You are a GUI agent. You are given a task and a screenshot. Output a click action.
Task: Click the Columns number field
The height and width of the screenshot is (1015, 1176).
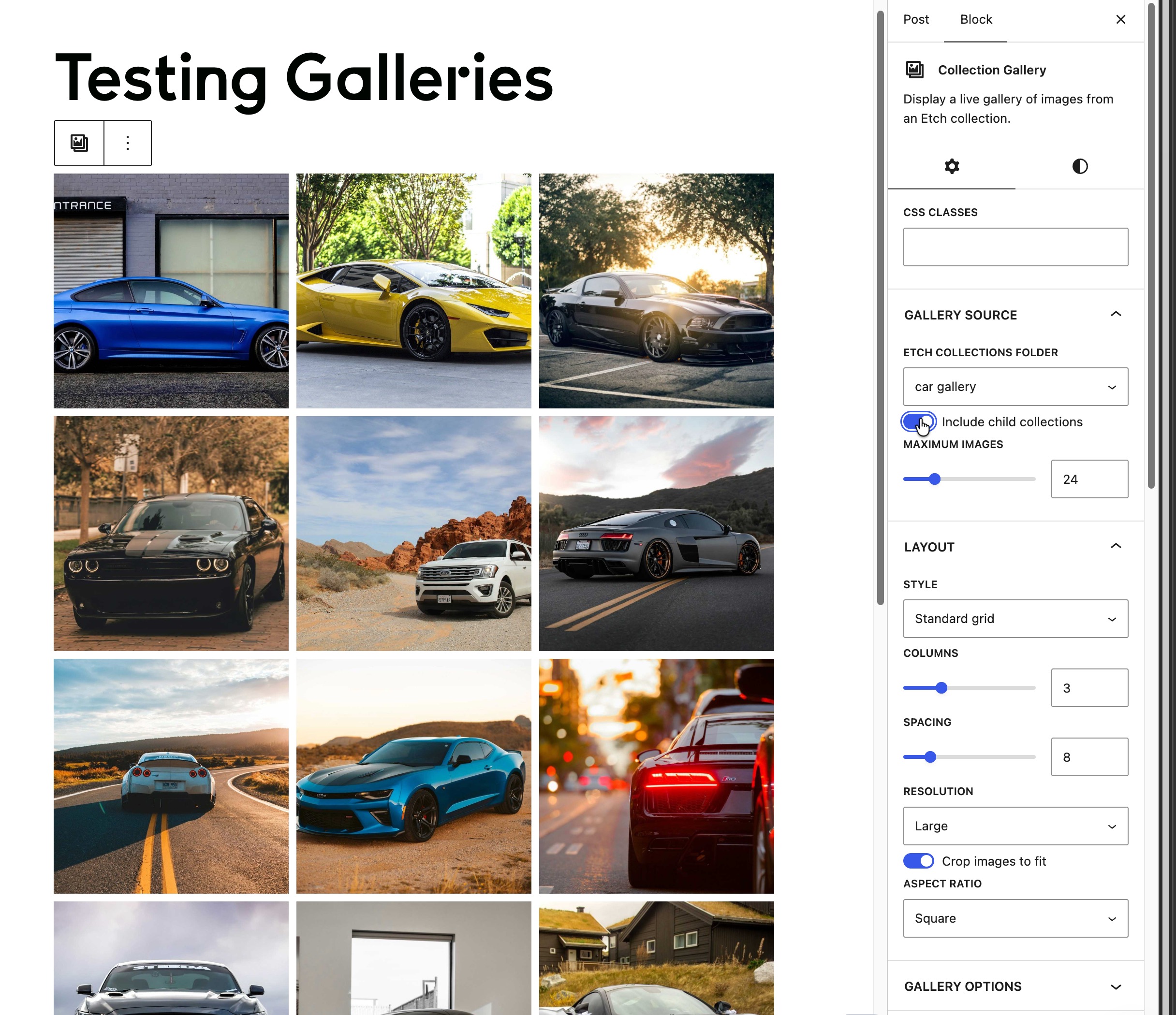(x=1089, y=688)
